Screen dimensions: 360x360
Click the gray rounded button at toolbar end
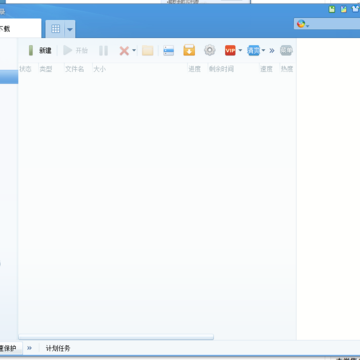pyautogui.click(x=286, y=50)
